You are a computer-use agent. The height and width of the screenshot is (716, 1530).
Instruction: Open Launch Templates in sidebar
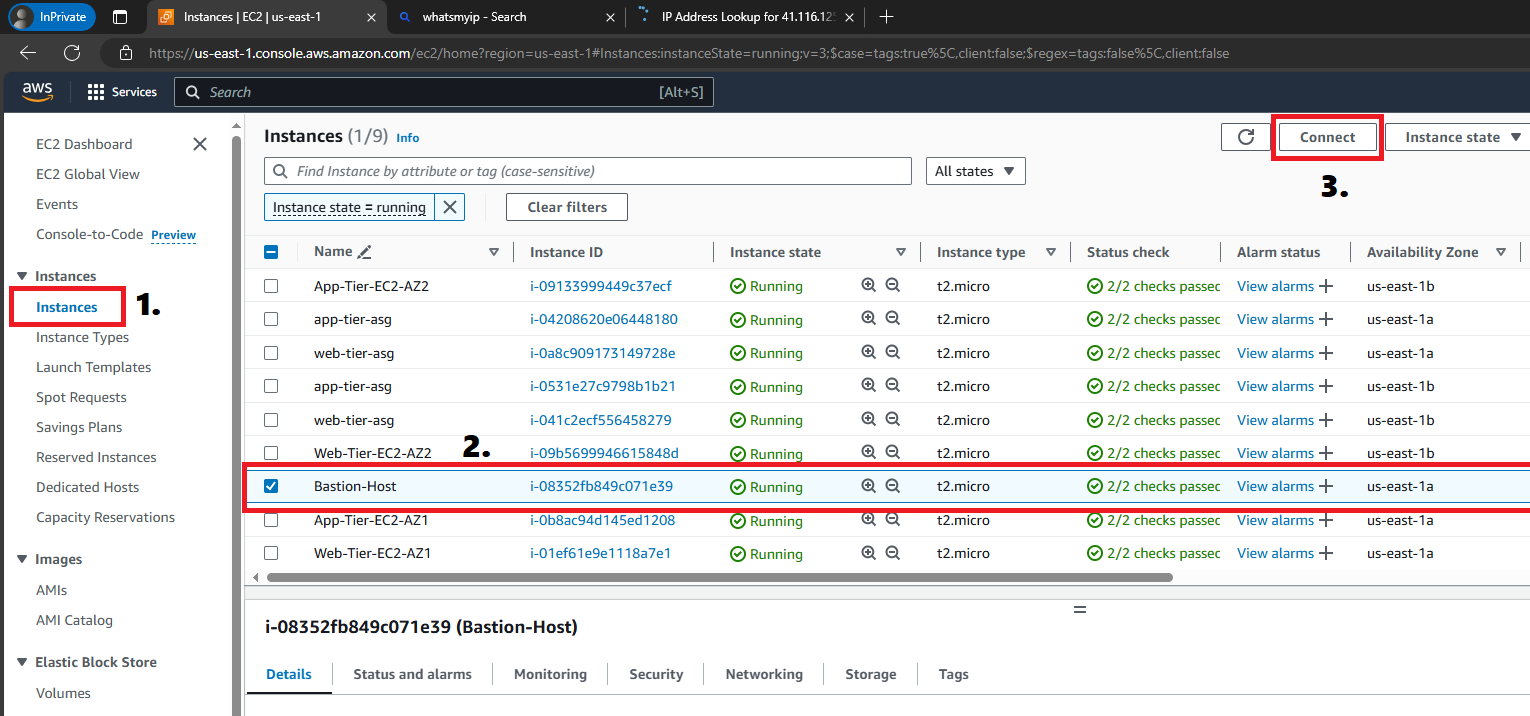click(94, 367)
